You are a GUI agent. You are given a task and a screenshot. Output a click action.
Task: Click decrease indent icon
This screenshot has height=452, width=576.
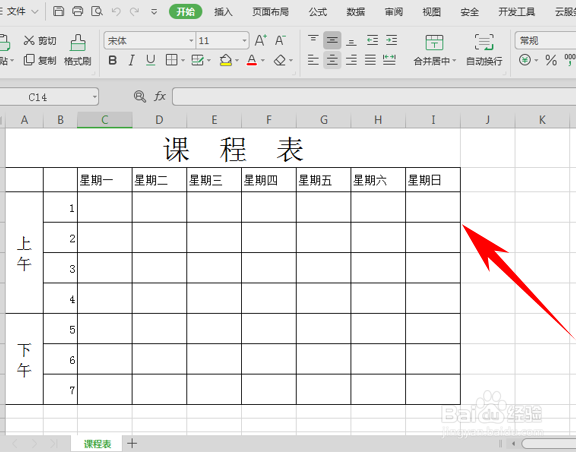(x=372, y=40)
